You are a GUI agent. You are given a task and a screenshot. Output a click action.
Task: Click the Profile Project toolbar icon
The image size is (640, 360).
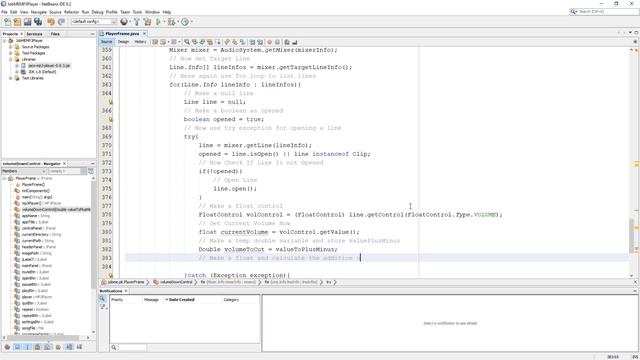click(185, 22)
